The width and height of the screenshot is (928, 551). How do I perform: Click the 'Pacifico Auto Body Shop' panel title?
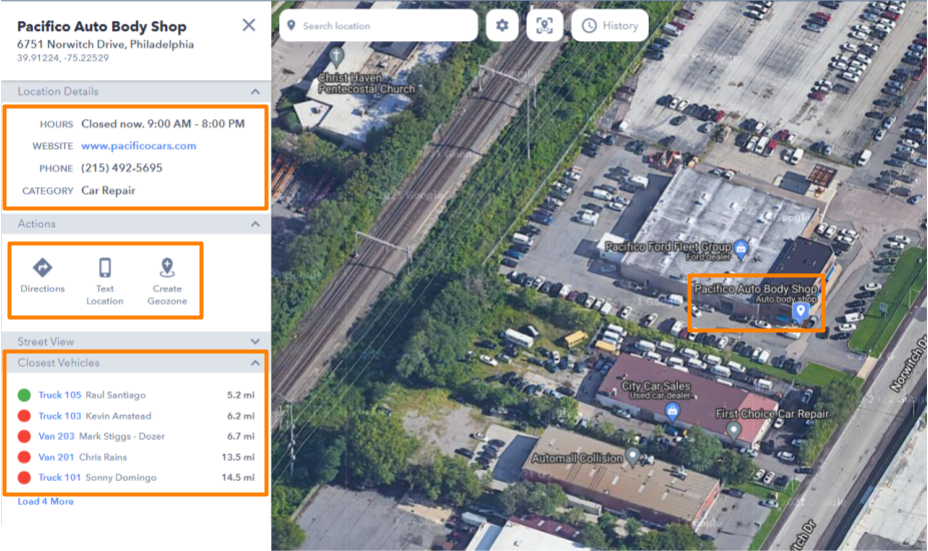[102, 26]
